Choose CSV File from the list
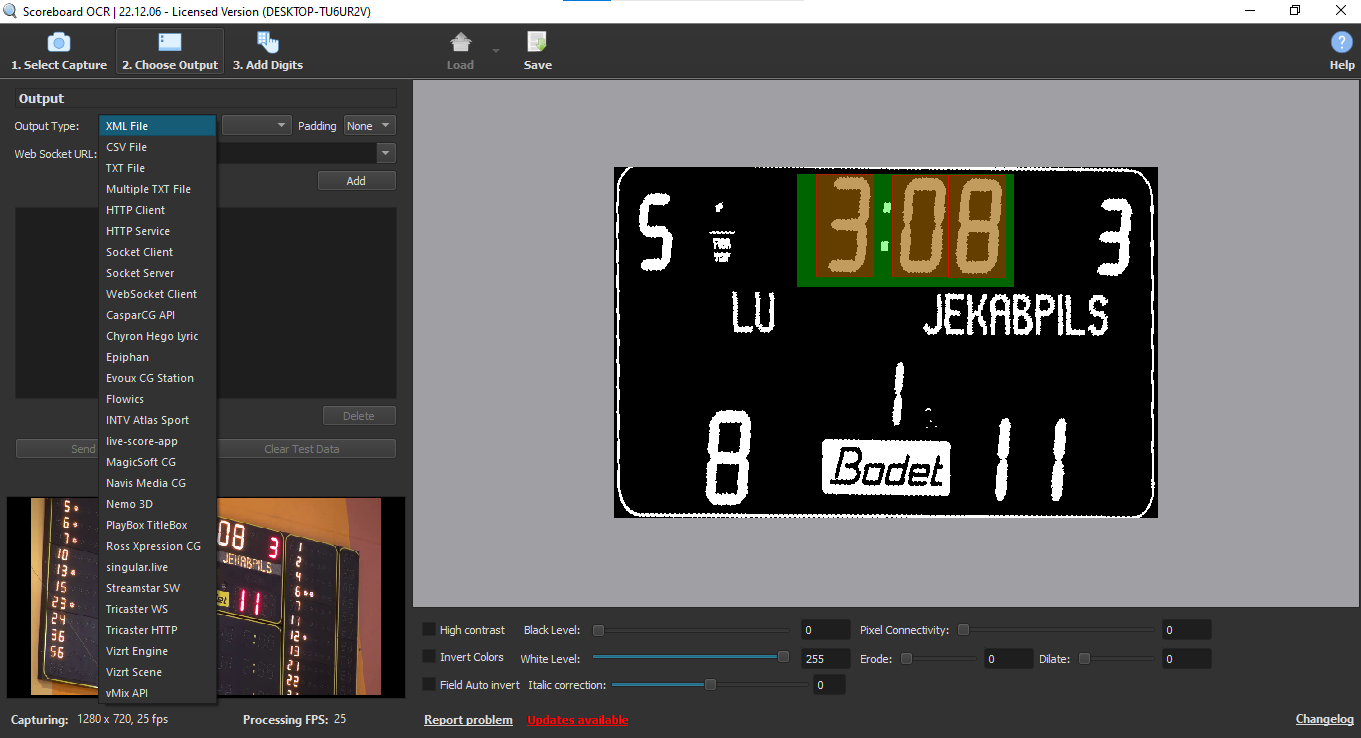The width and height of the screenshot is (1361, 738). (157, 147)
